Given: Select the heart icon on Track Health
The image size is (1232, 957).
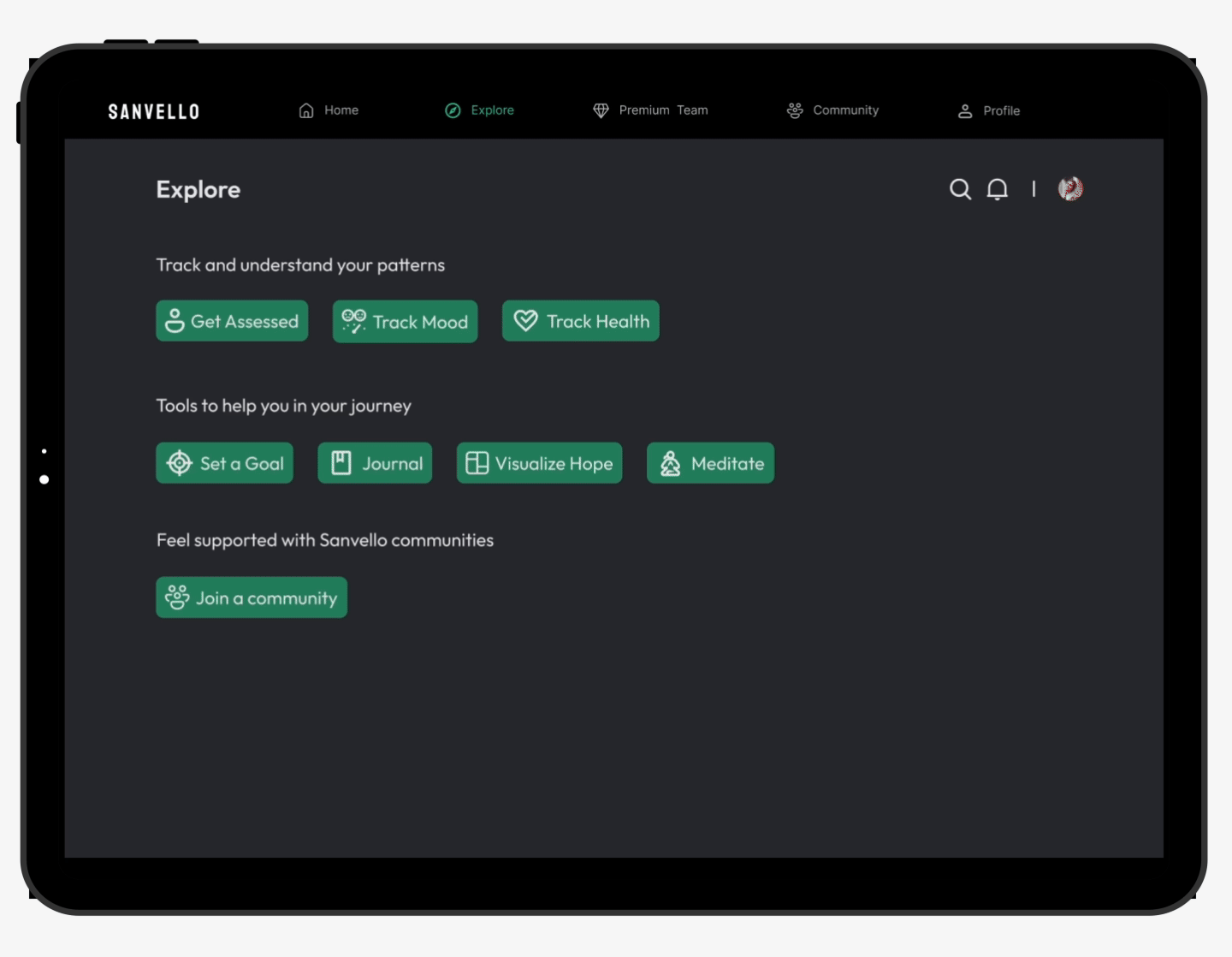Looking at the screenshot, I should click(525, 320).
